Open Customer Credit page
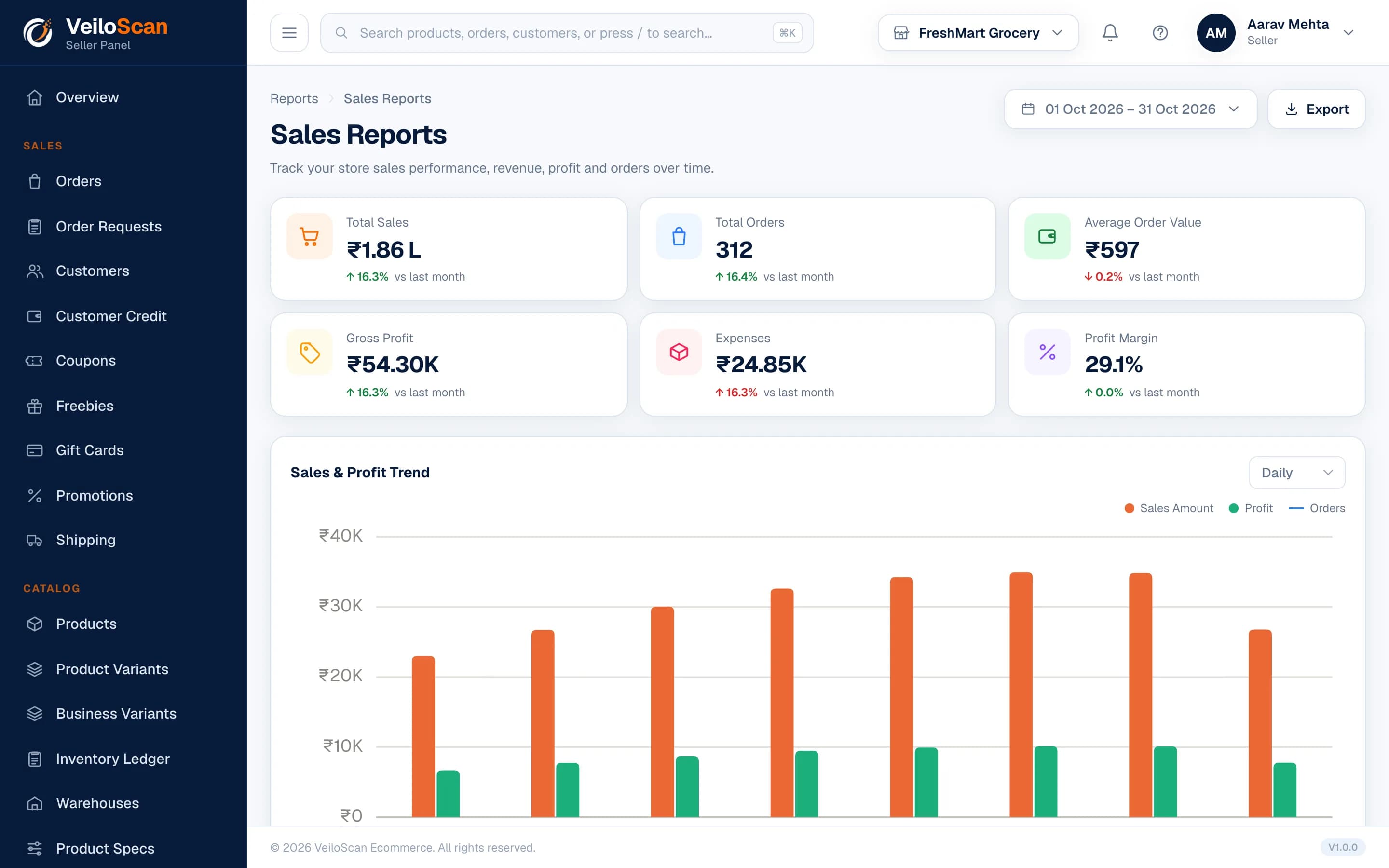The image size is (1389, 868). point(123,316)
